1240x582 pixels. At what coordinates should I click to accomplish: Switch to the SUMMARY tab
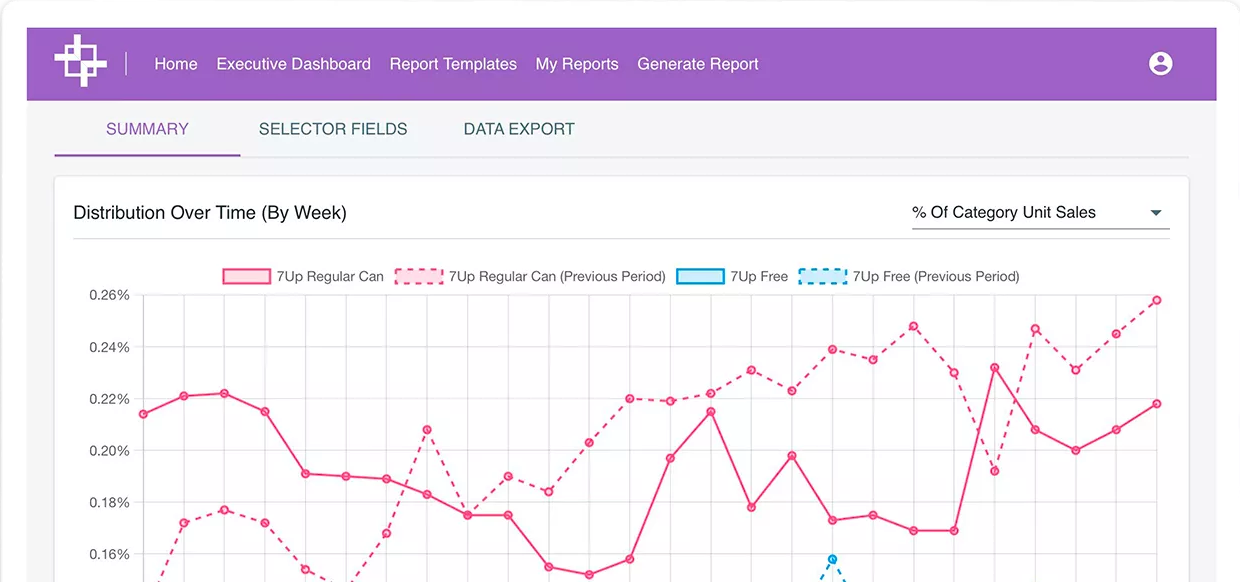click(147, 129)
